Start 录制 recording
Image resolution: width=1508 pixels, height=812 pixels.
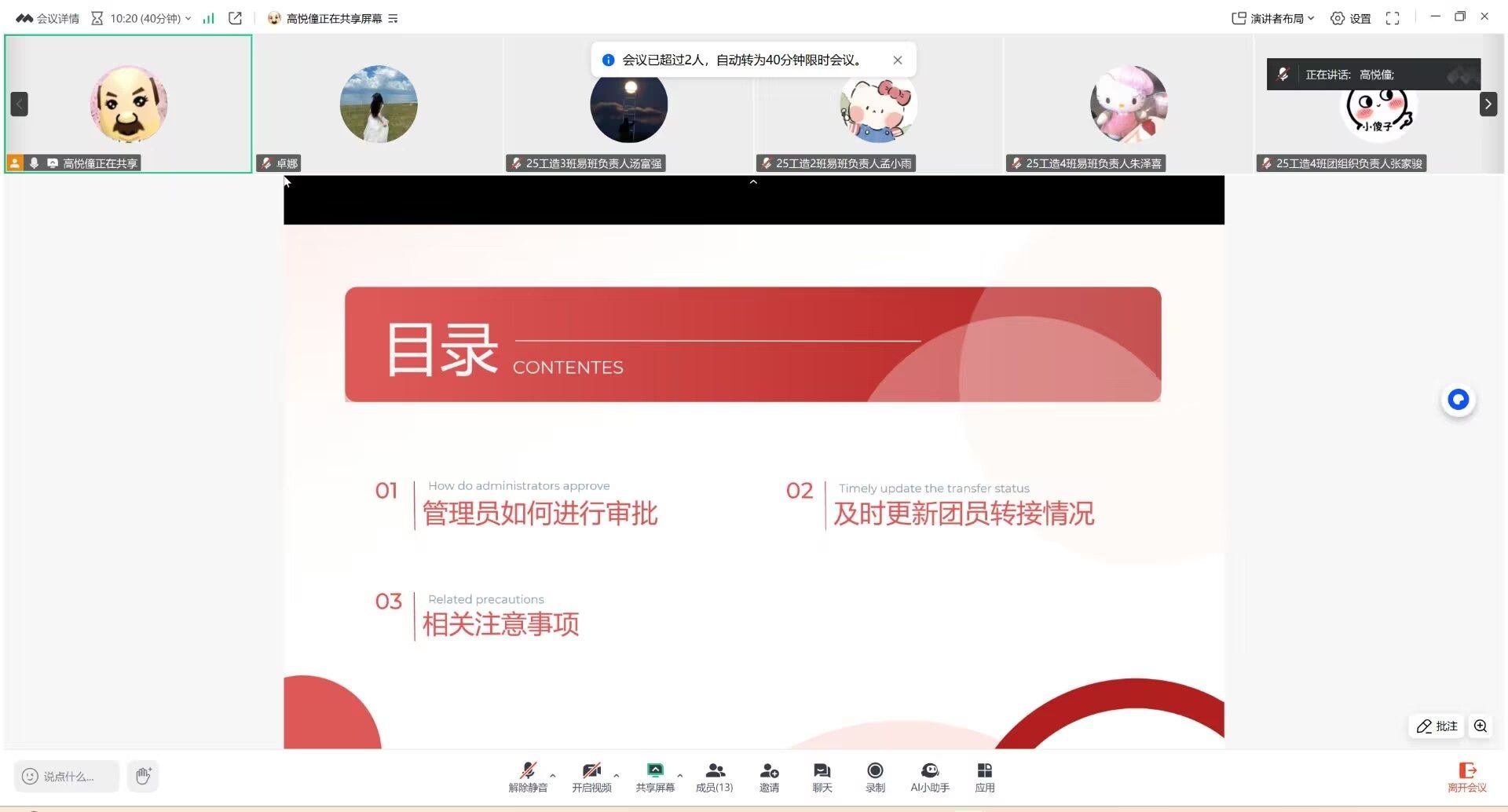(875, 777)
